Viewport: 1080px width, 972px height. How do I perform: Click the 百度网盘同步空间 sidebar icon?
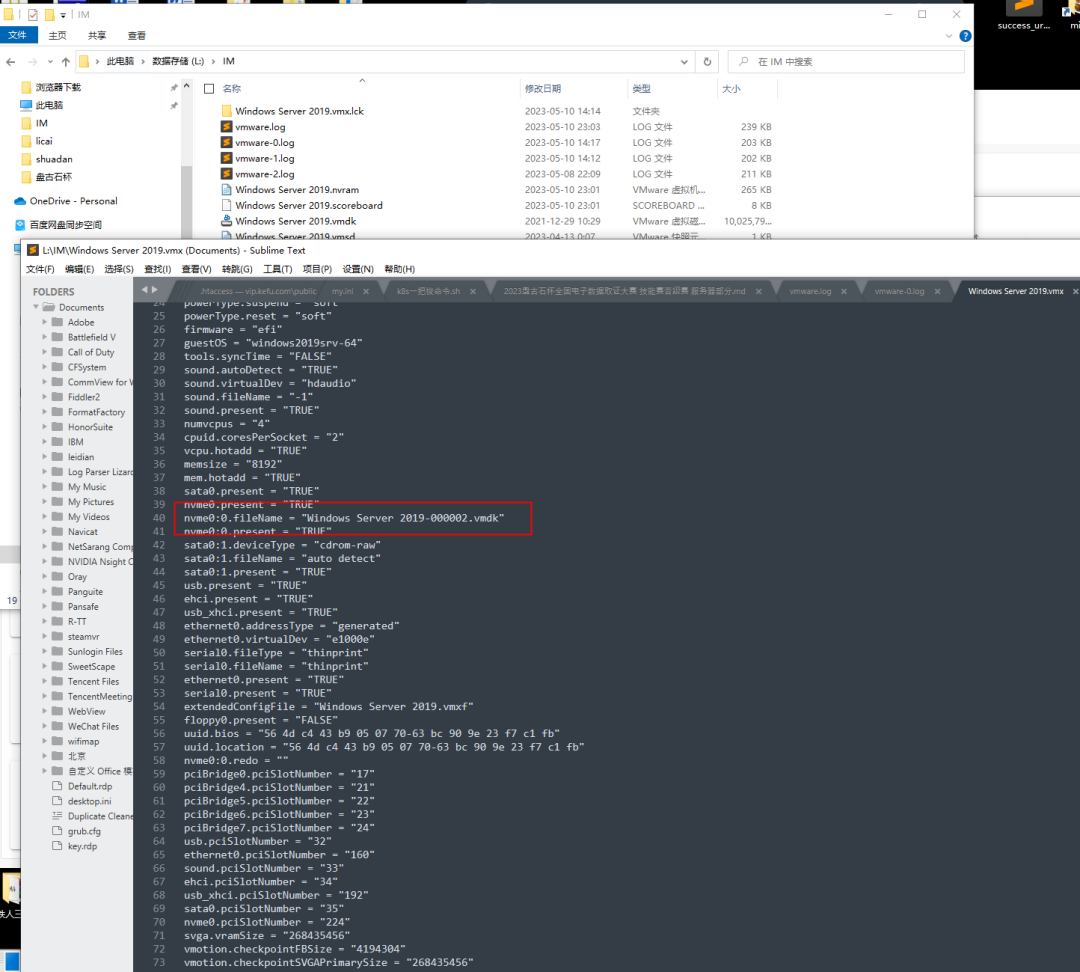[x=20, y=225]
